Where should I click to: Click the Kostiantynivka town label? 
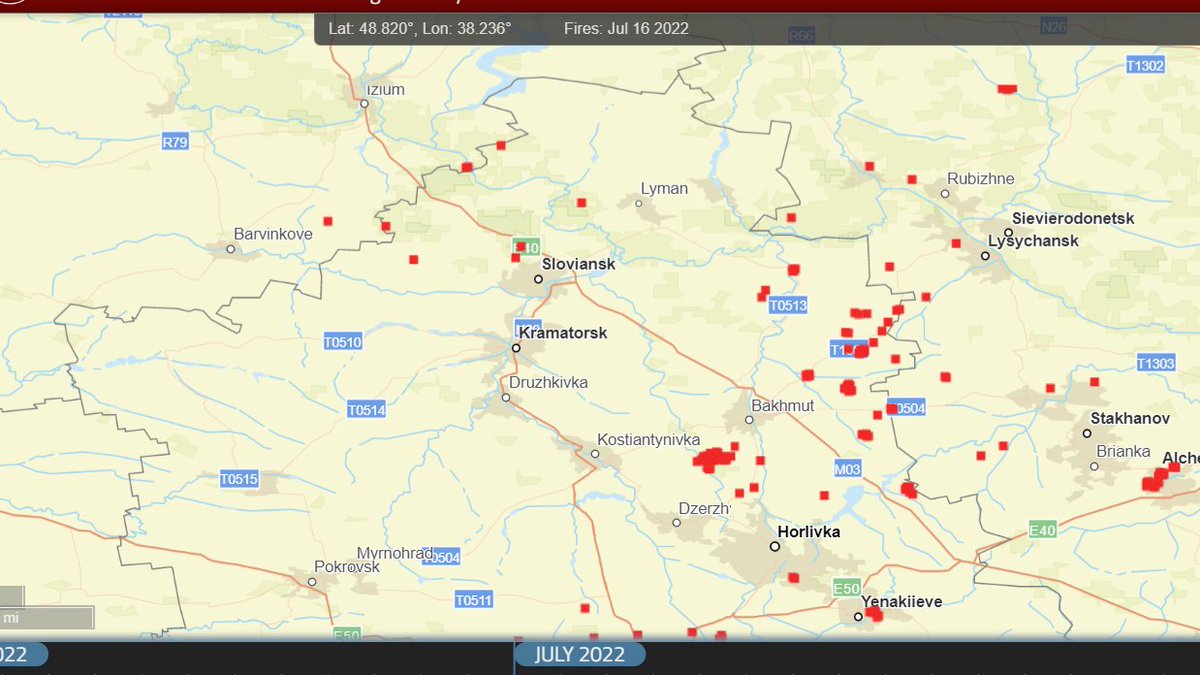tap(649, 439)
